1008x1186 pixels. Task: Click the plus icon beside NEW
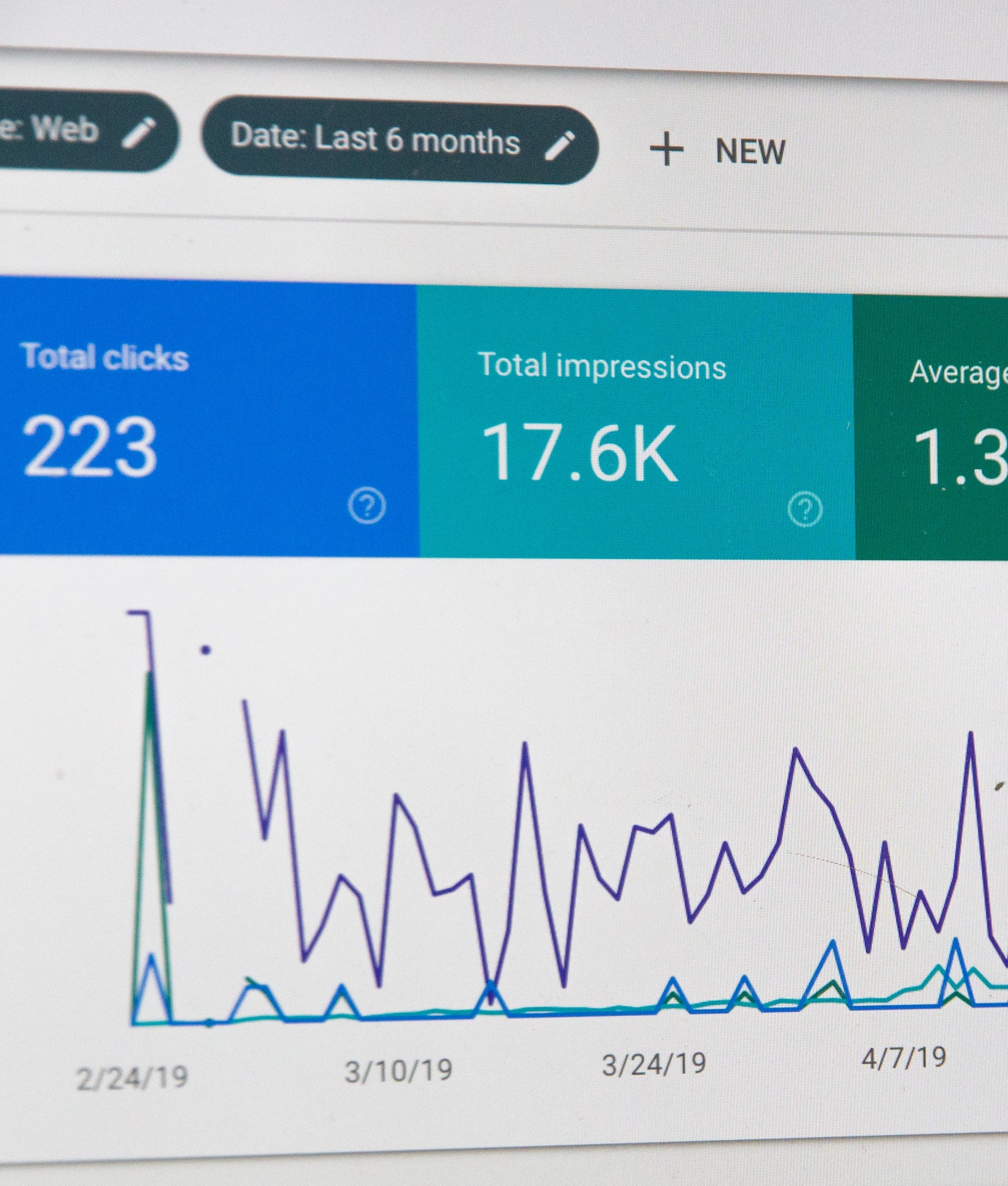[x=666, y=150]
